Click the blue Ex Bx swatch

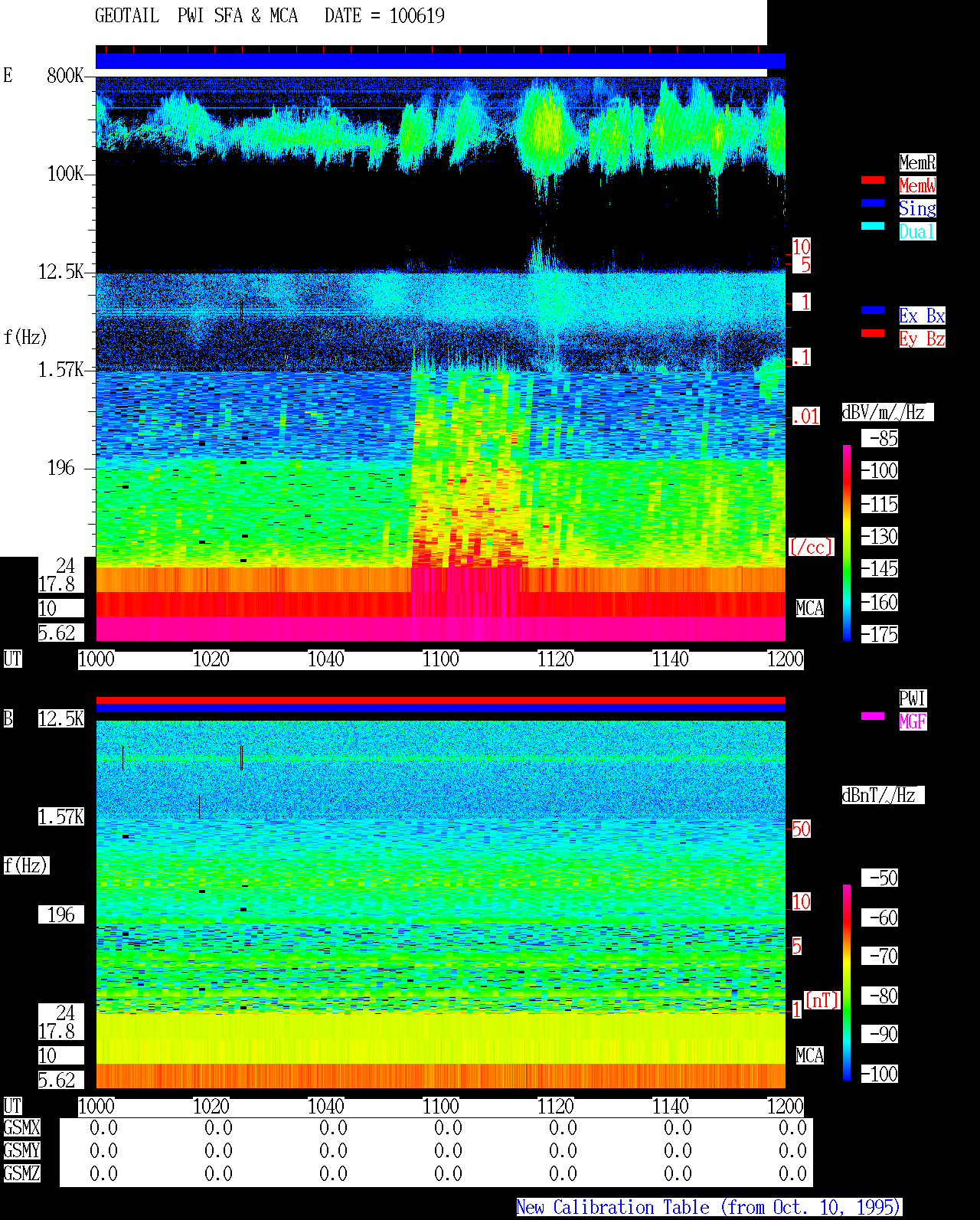click(873, 310)
